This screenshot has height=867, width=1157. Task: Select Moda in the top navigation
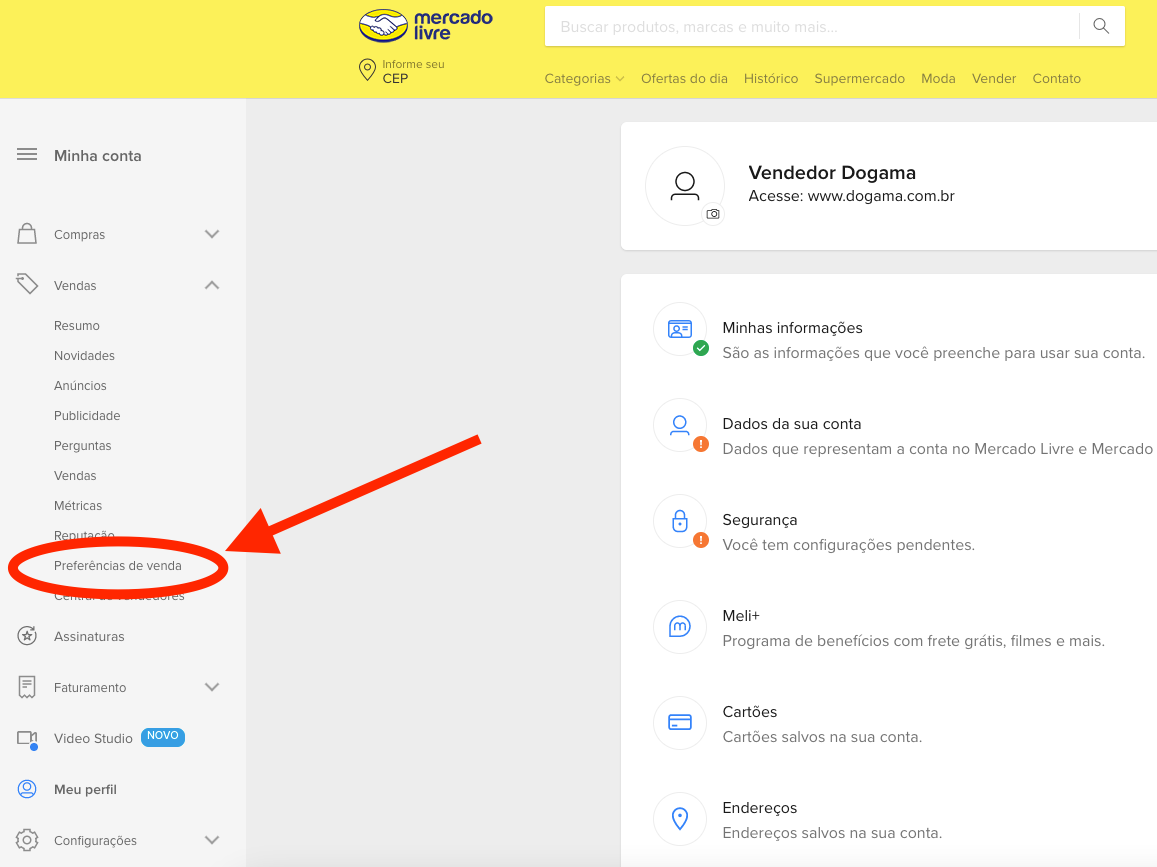(938, 78)
